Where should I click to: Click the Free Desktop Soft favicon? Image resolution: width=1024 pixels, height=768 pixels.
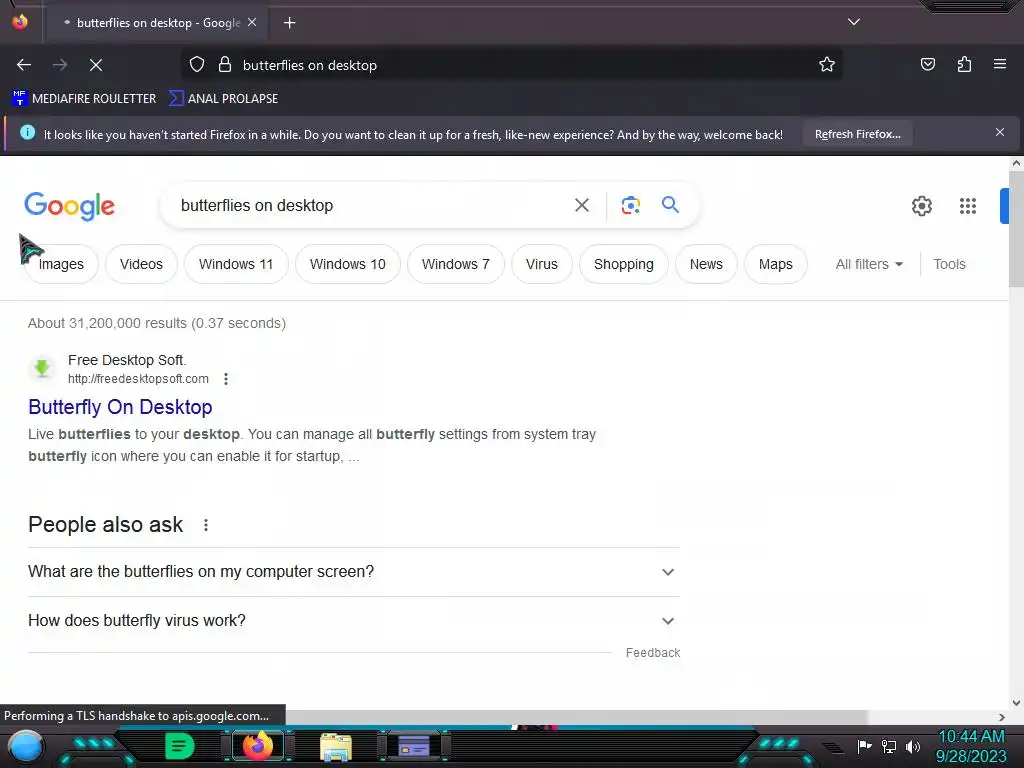pos(42,368)
